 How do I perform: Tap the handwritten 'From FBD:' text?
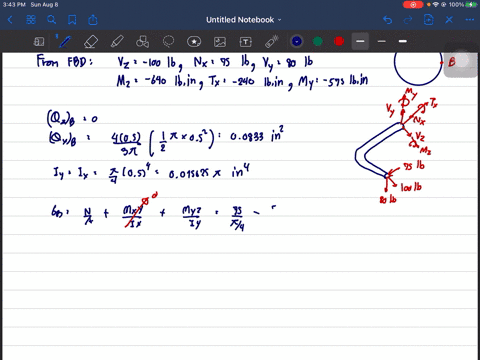(x=64, y=61)
